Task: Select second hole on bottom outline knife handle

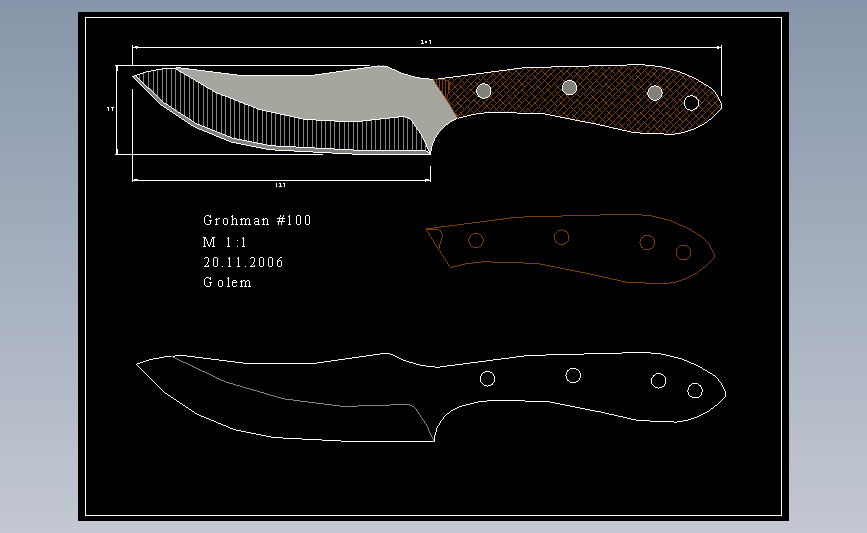Action: coord(573,376)
